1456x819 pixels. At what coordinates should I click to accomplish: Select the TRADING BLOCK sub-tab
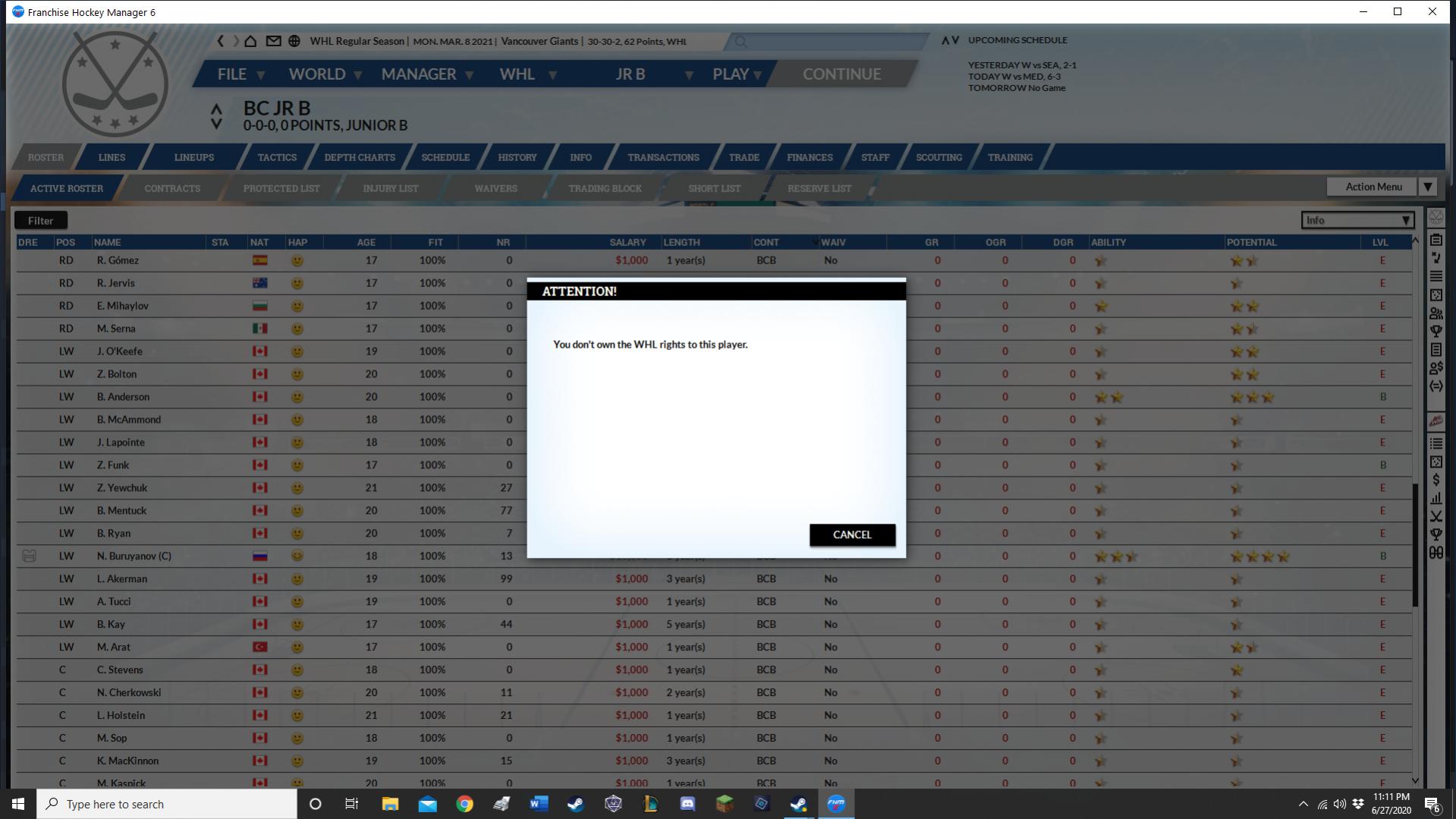[x=605, y=188]
